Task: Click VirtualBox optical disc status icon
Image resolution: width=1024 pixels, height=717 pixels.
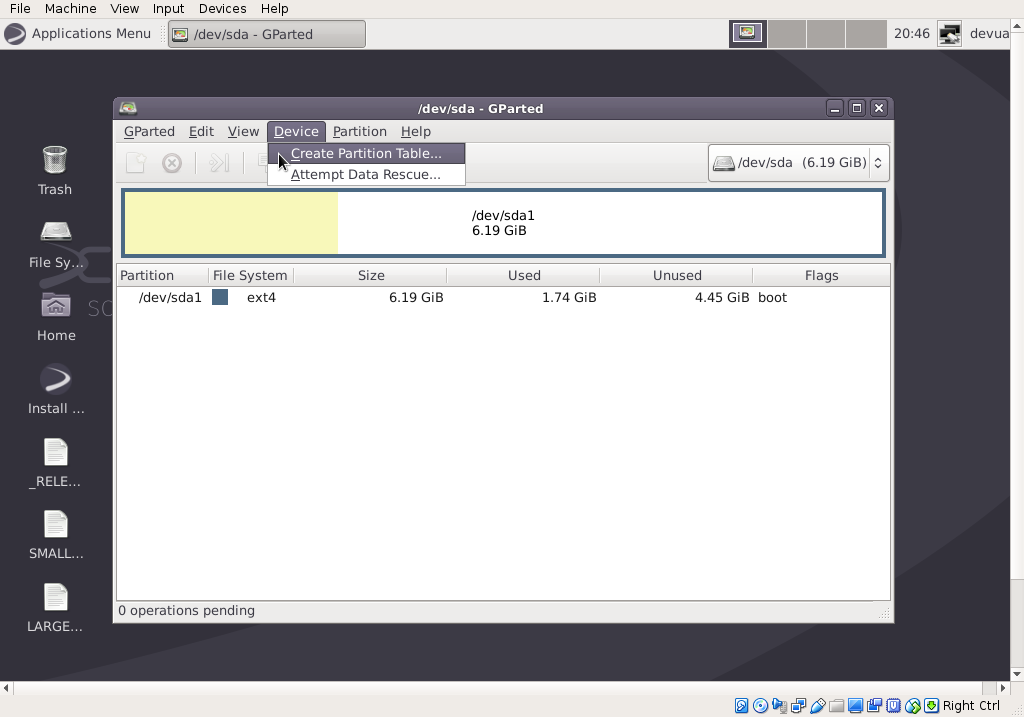Action: 760,705
